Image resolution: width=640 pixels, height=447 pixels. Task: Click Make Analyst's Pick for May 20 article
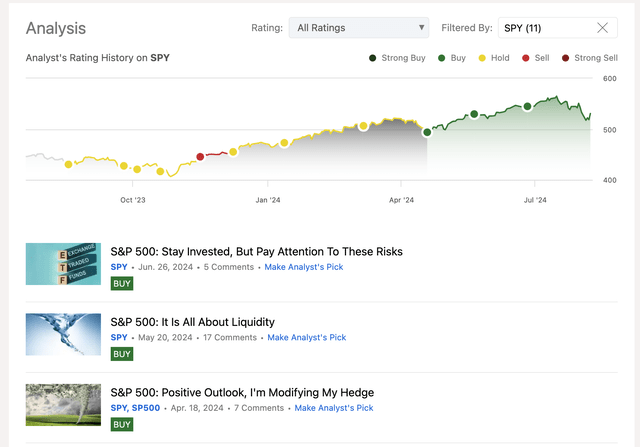click(x=307, y=338)
